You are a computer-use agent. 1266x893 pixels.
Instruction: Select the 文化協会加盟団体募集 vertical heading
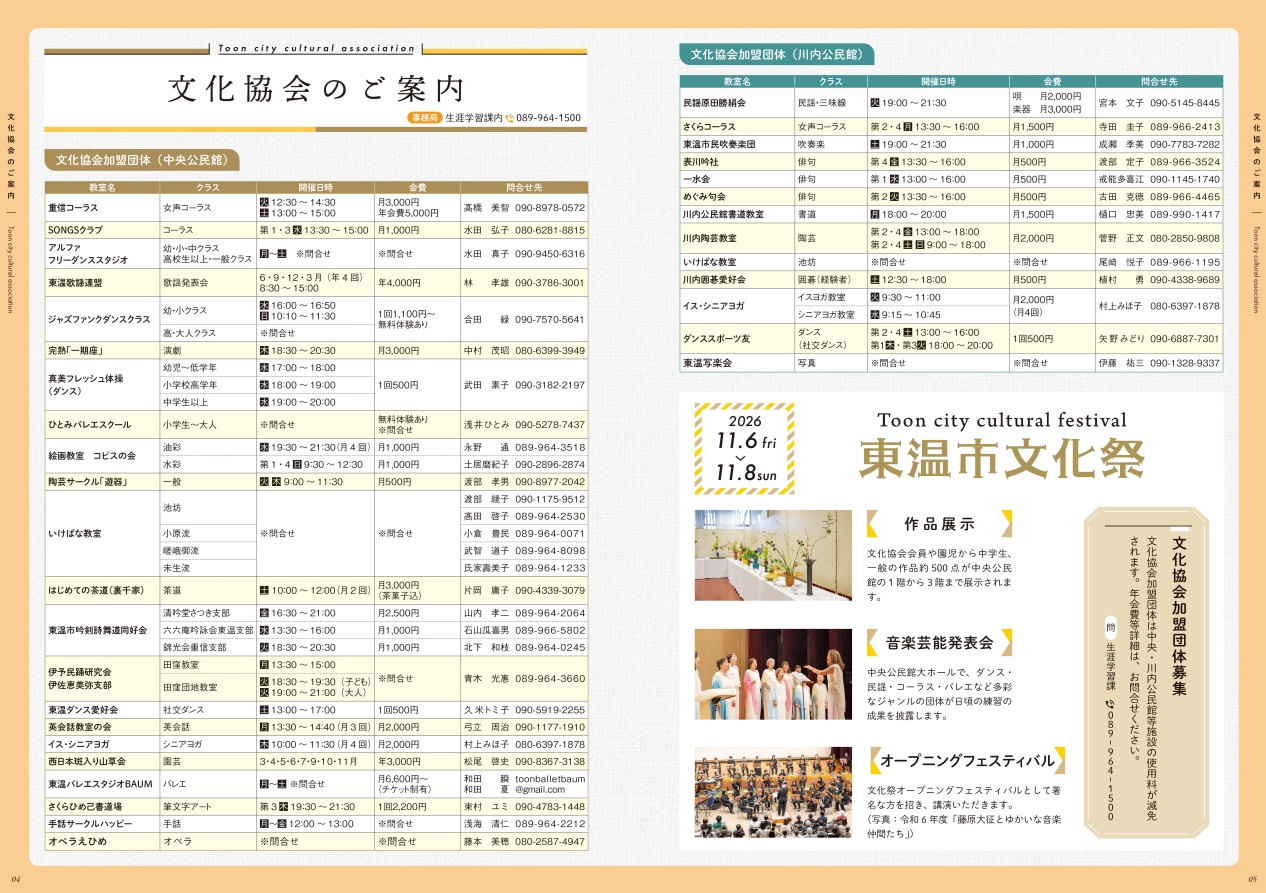1179,617
